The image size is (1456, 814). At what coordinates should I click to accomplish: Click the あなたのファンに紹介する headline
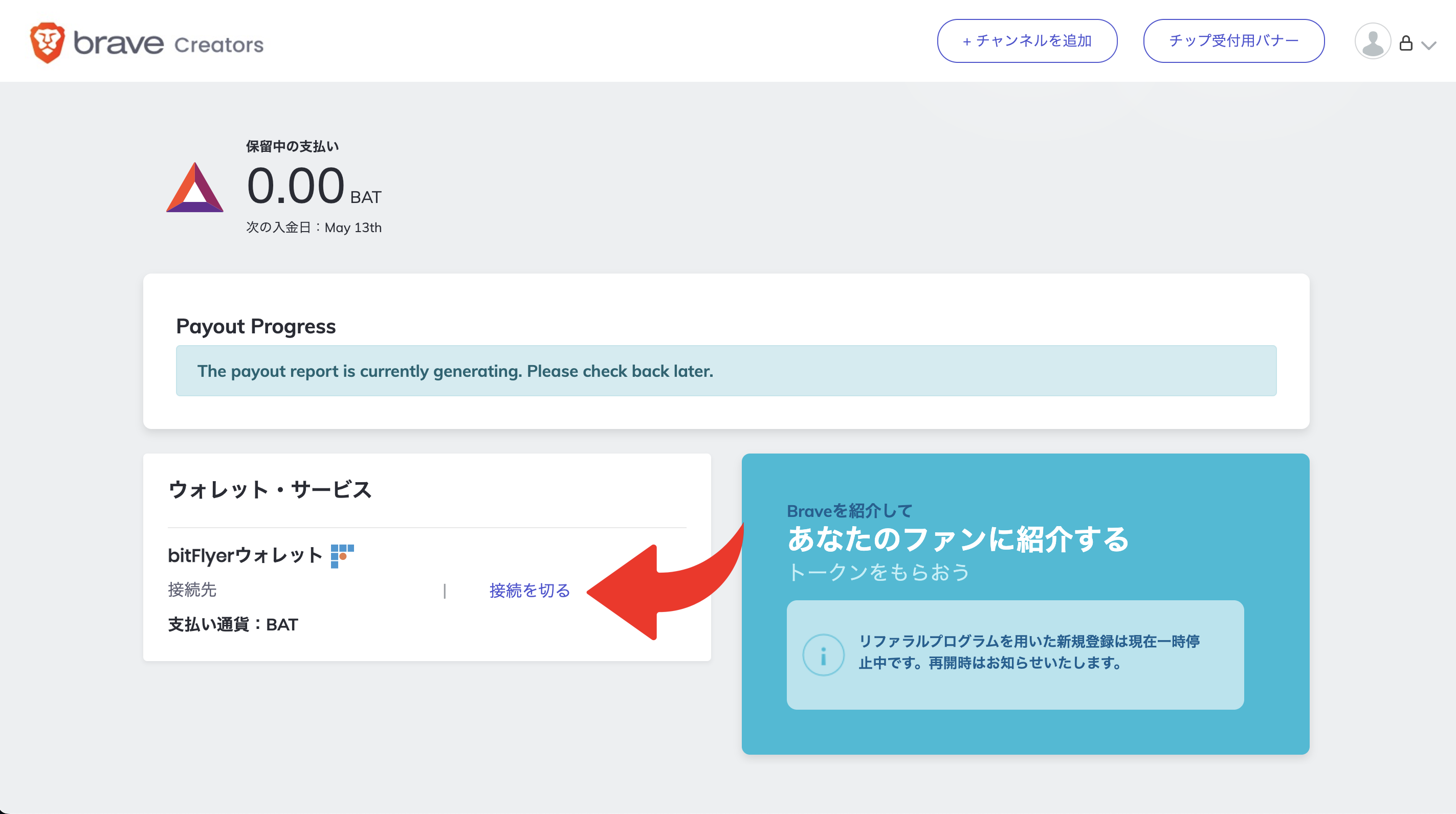pyautogui.click(x=958, y=539)
